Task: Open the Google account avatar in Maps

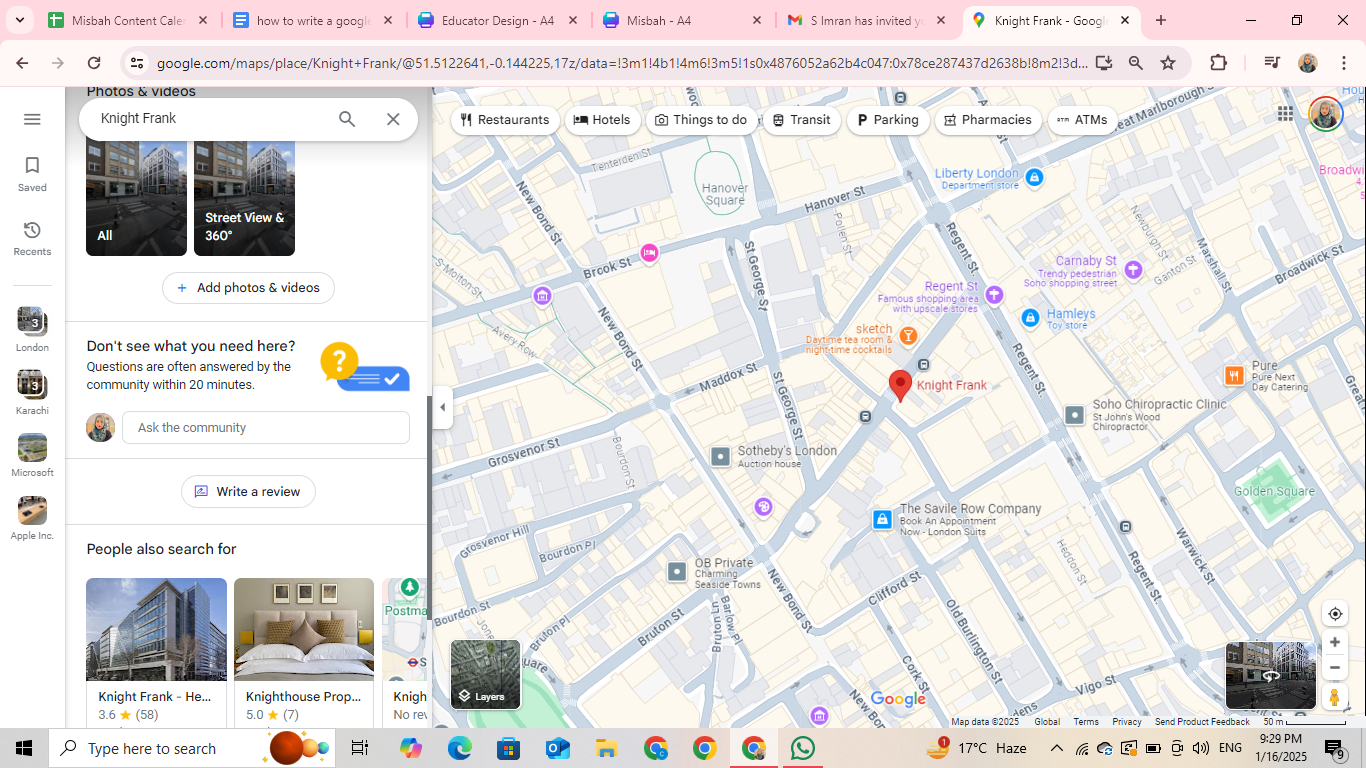Action: coord(1325,114)
